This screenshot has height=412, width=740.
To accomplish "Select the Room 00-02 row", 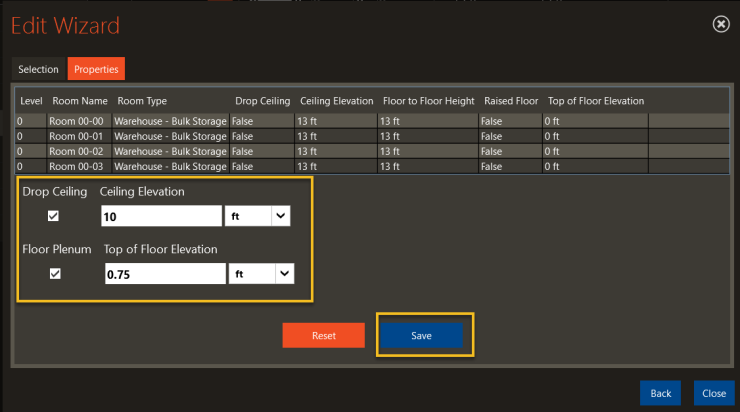I will click(372, 151).
